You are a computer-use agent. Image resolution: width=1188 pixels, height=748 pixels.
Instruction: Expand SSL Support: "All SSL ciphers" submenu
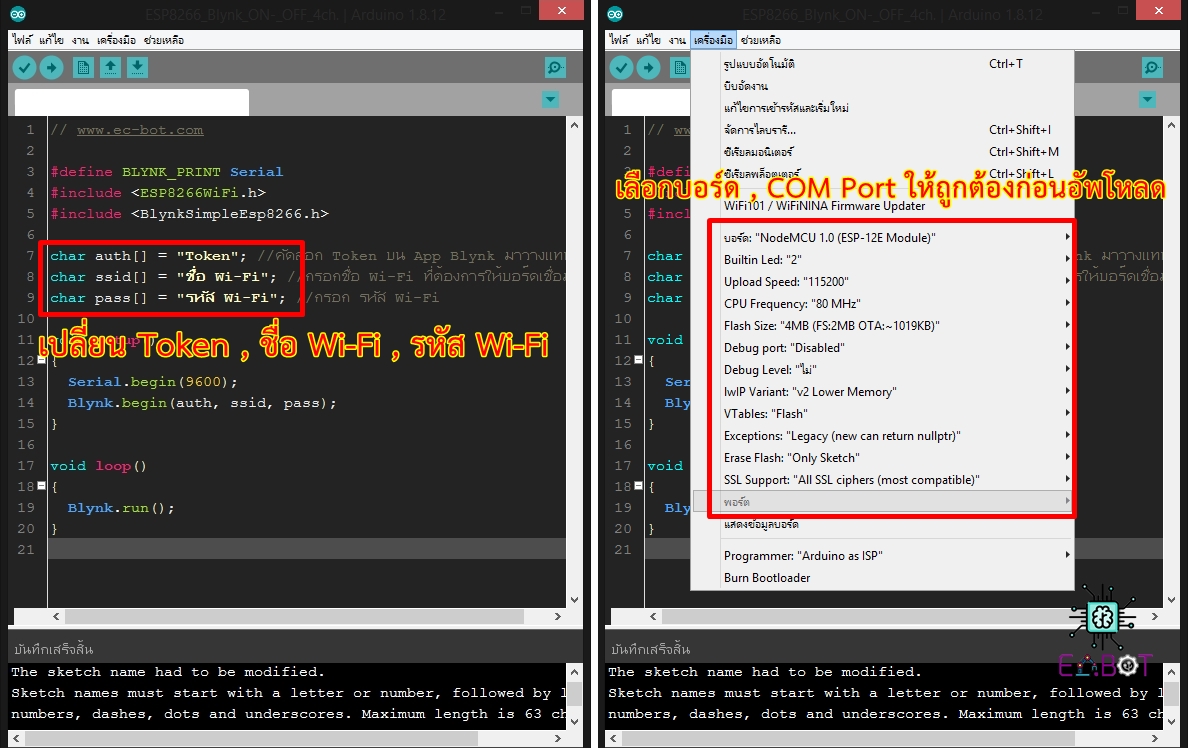click(883, 479)
